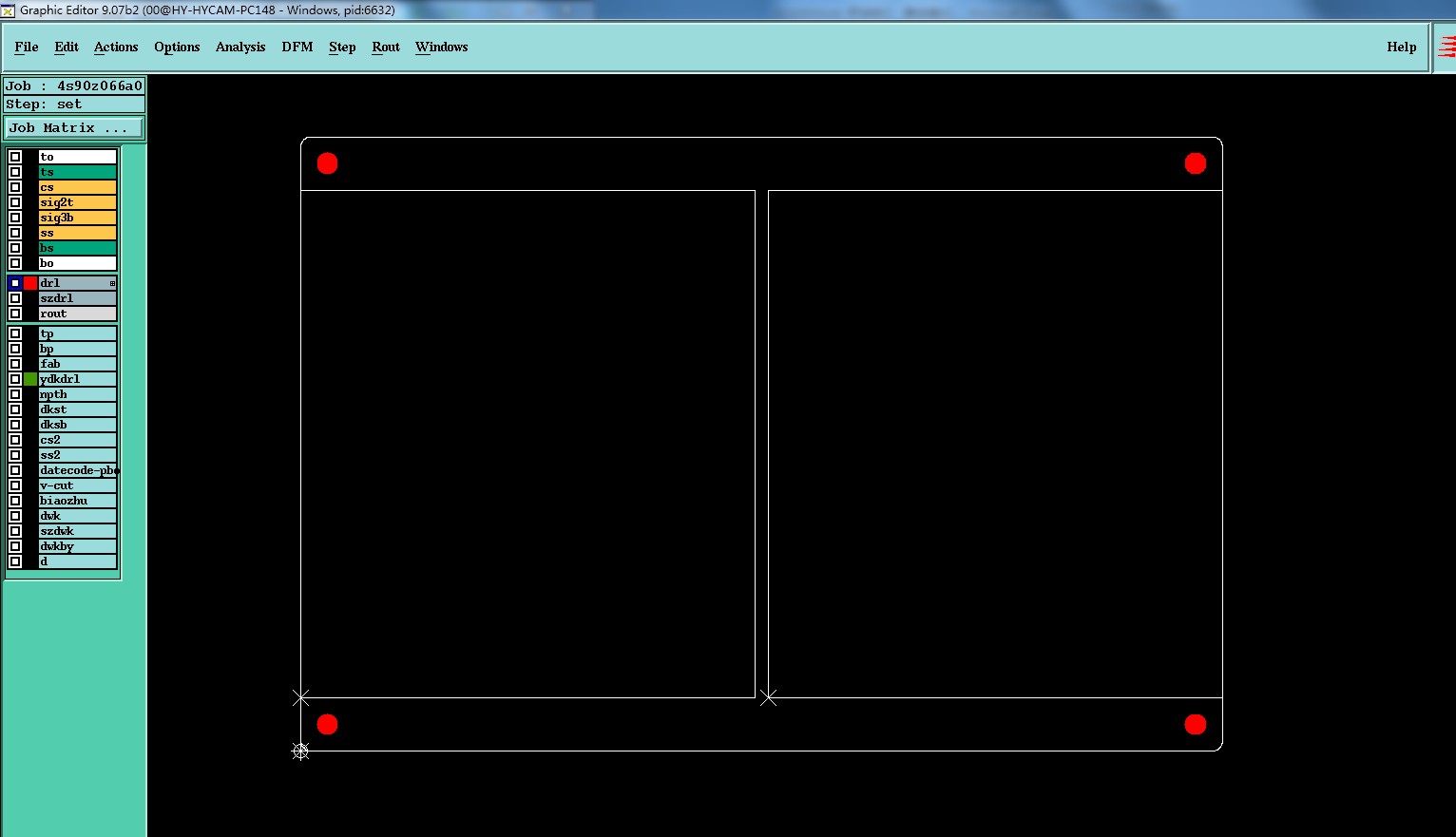
Task: Open the Rout menu
Action: pos(386,47)
